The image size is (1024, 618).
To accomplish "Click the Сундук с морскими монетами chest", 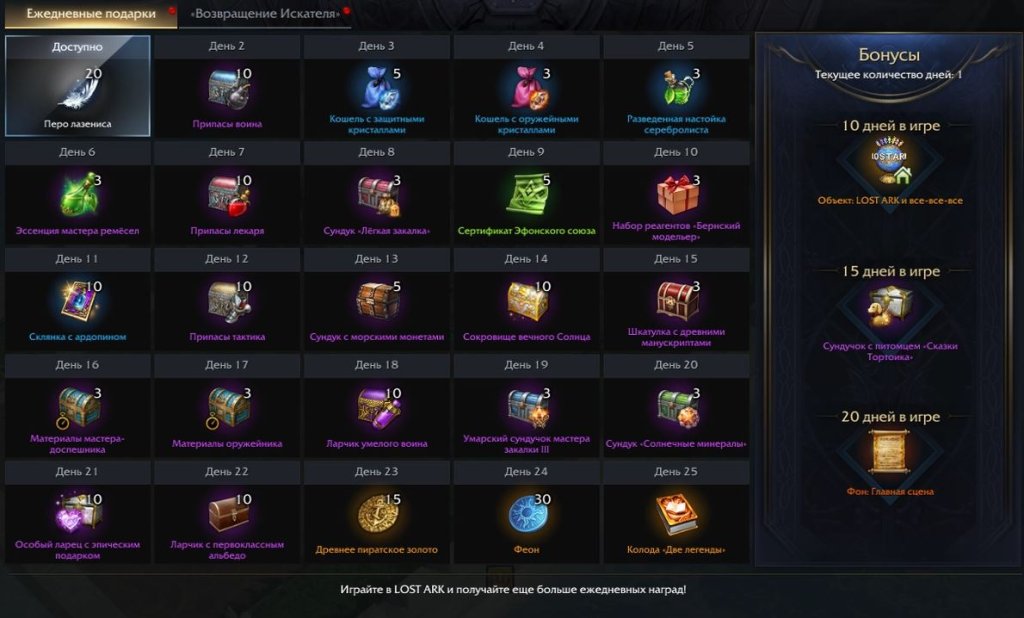I will (x=377, y=301).
